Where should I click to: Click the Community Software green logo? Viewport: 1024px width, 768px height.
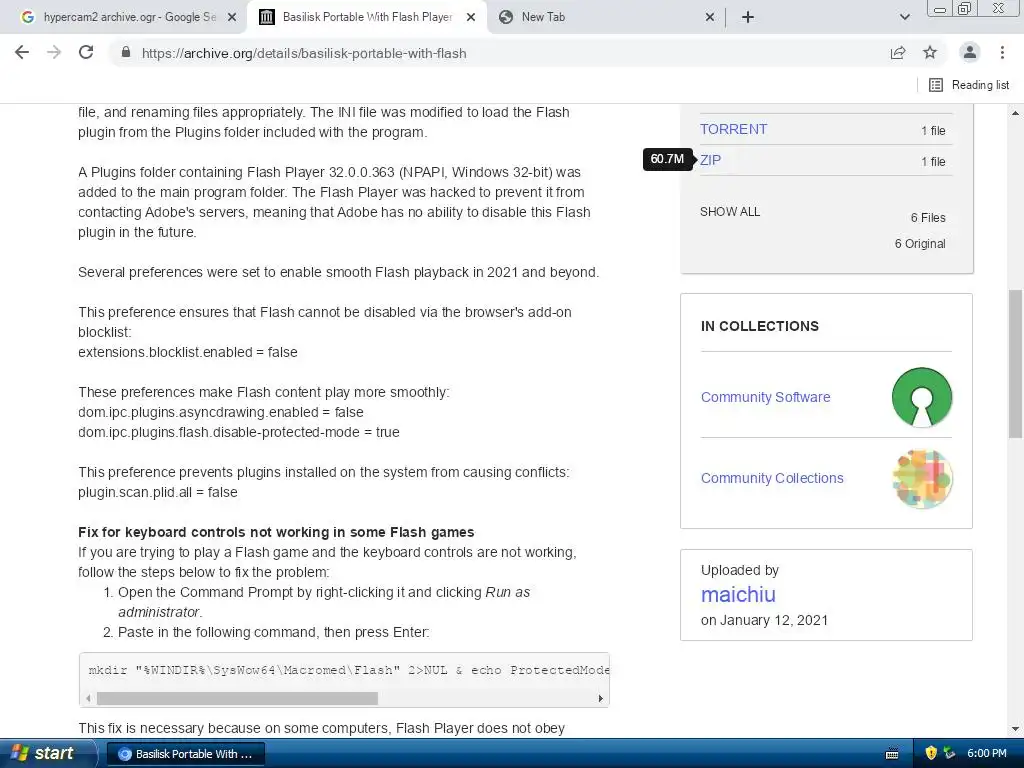[922, 397]
